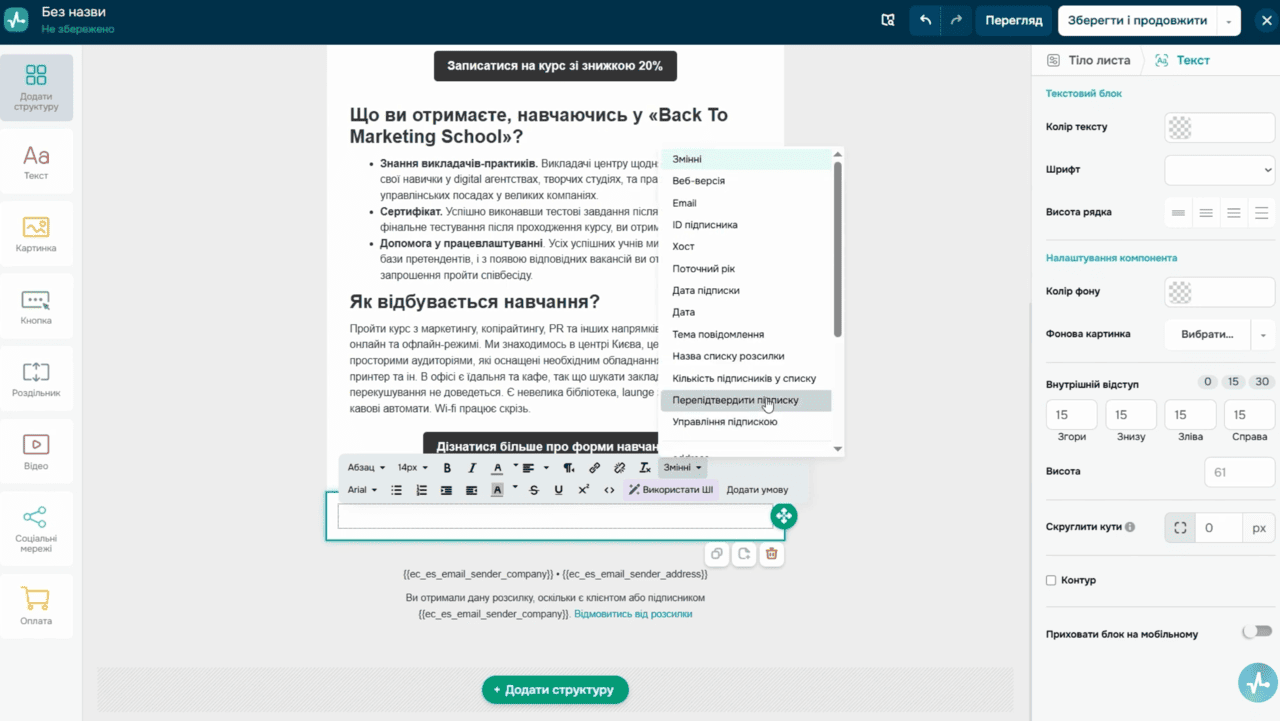
Task: Click the undo arrow in header
Action: [925, 20]
